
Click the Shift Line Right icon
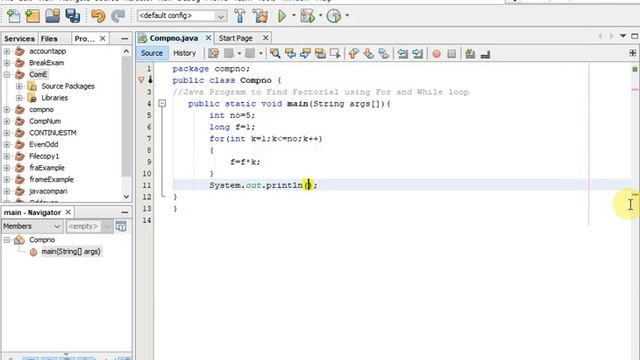[x=418, y=53]
